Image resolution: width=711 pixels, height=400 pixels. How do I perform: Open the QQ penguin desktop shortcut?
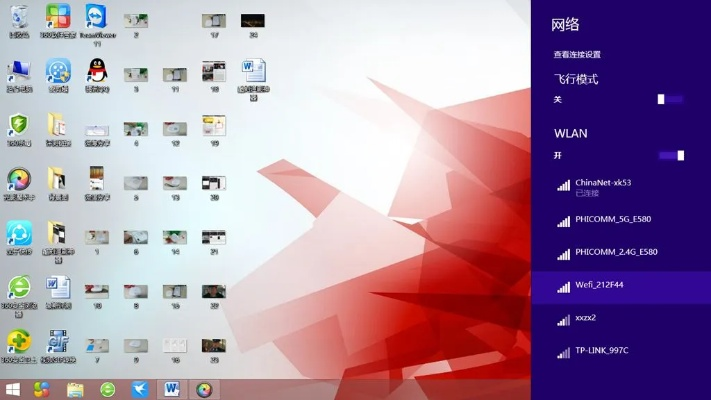click(x=96, y=72)
